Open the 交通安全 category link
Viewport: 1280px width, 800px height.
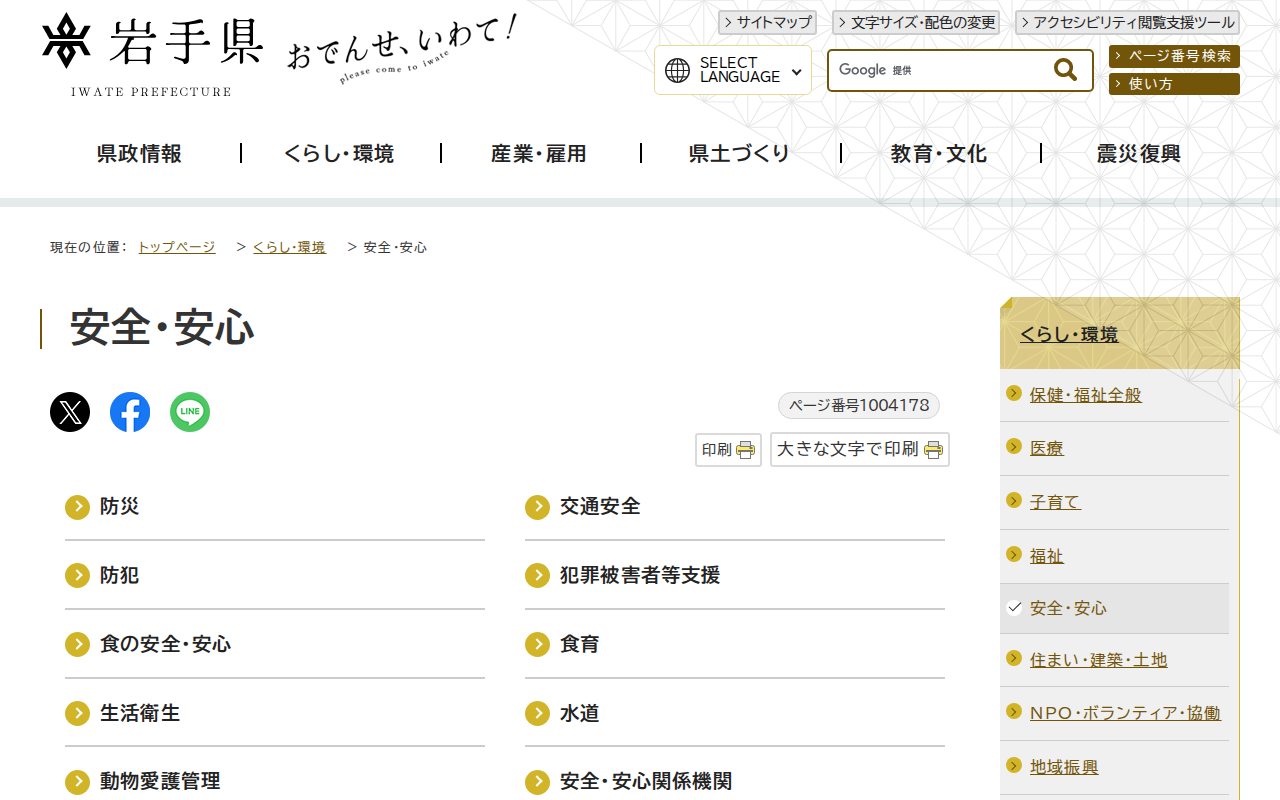(x=600, y=507)
